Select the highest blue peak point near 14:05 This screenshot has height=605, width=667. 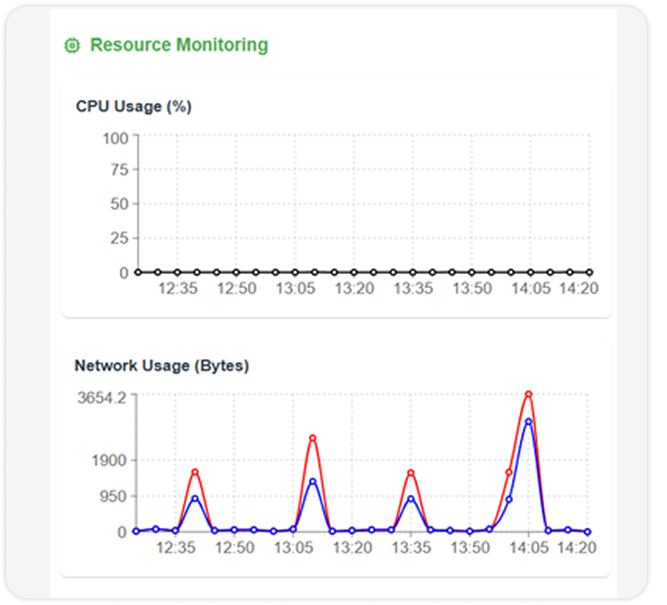[529, 421]
